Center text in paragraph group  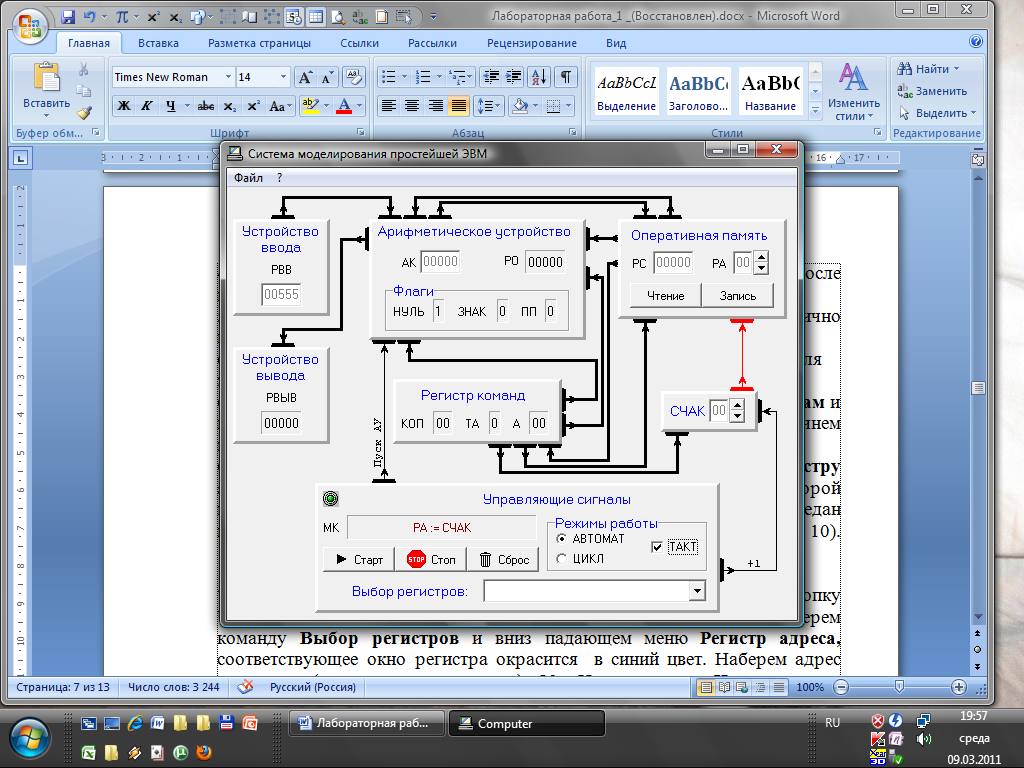click(412, 106)
